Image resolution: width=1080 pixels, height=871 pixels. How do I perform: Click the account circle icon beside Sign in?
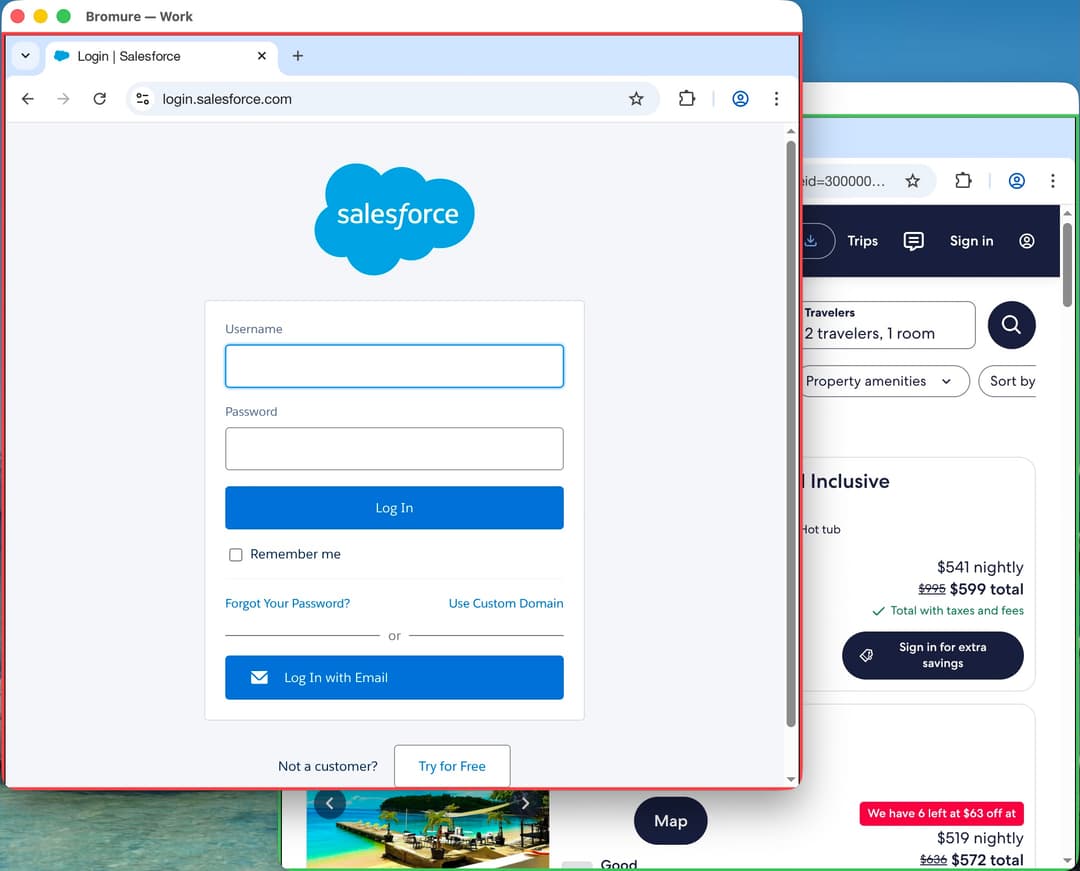tap(1026, 241)
